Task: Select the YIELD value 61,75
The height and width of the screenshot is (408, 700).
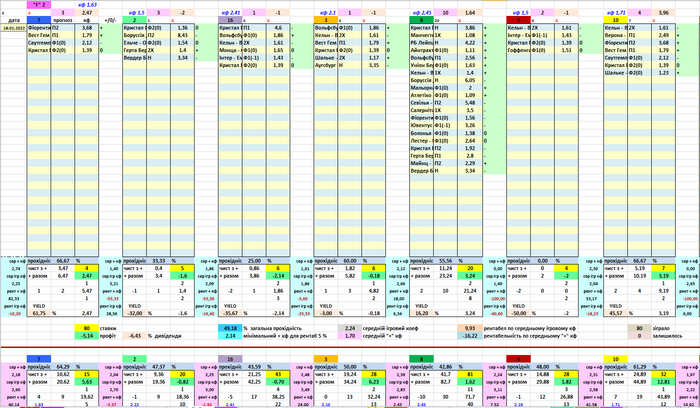Action: click(39, 313)
